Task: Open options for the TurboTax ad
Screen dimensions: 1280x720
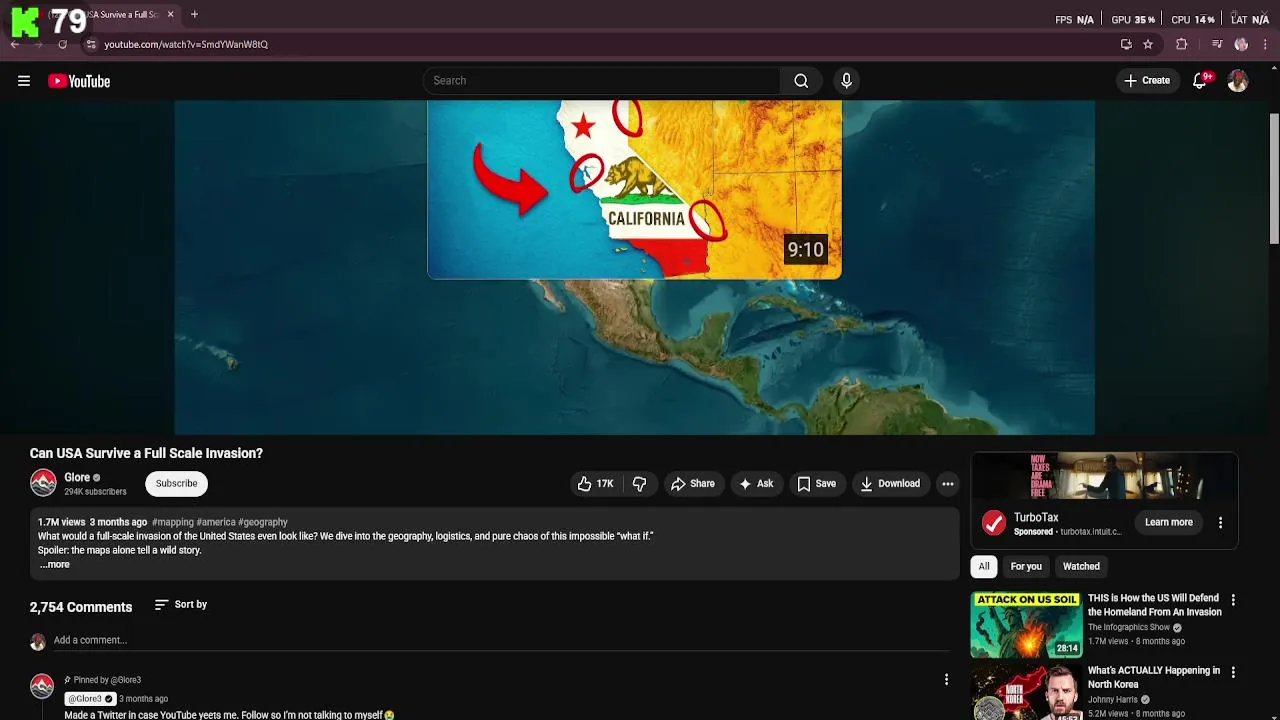Action: (x=1220, y=523)
